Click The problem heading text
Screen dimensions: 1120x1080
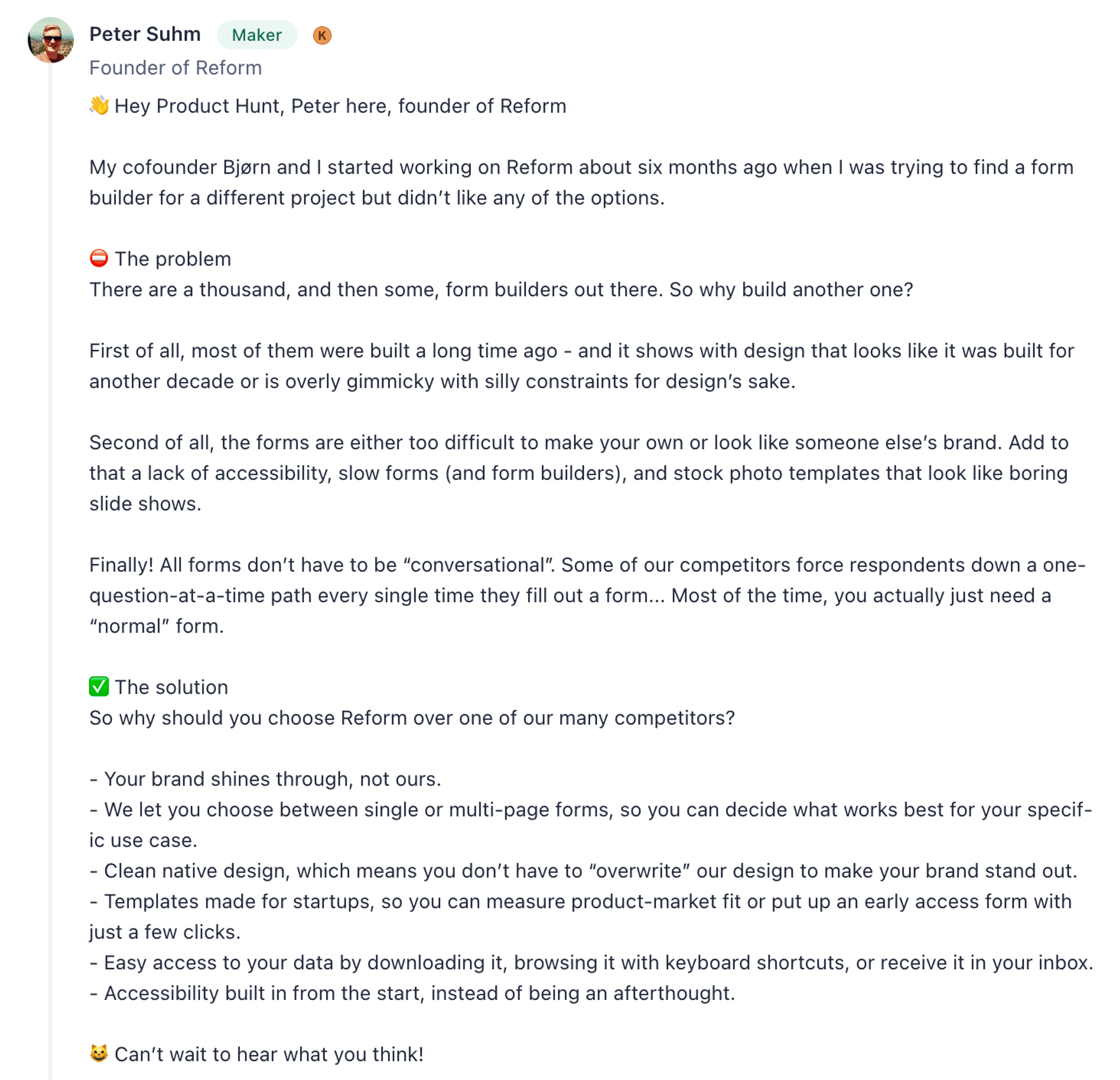(x=173, y=259)
